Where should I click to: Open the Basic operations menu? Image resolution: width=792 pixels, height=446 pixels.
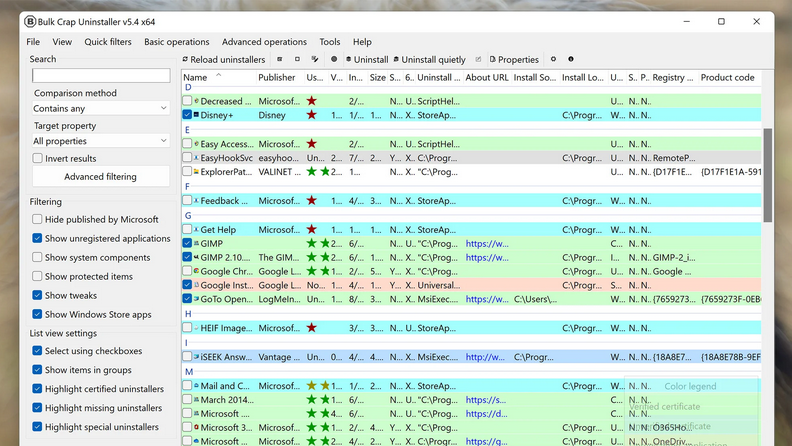(176, 42)
